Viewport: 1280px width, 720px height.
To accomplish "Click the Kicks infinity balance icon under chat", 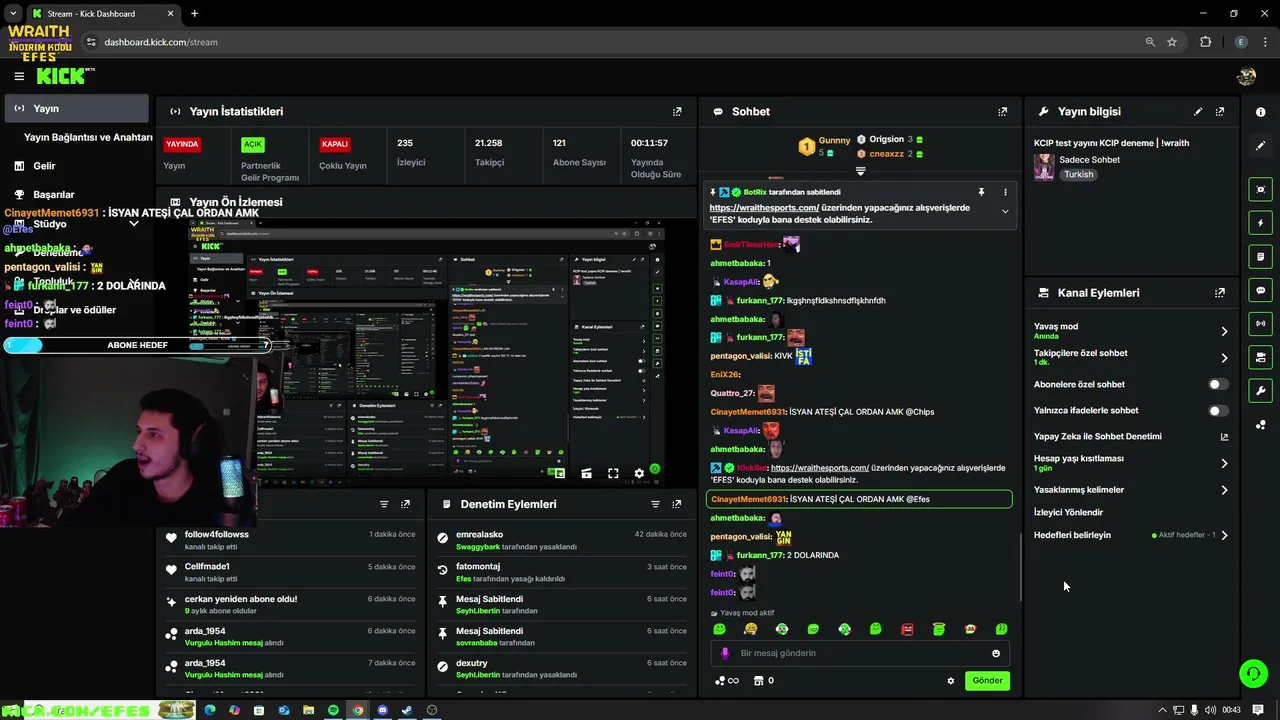I will (727, 681).
